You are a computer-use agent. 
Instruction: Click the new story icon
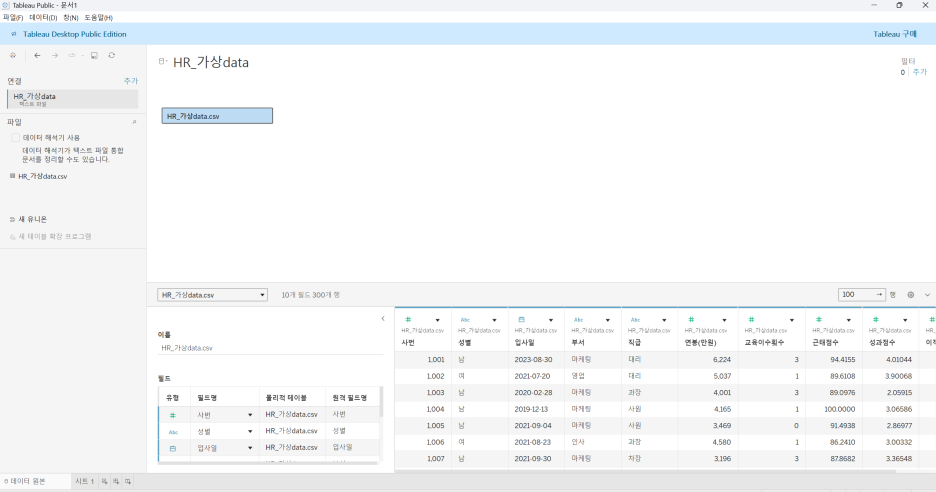(128, 481)
